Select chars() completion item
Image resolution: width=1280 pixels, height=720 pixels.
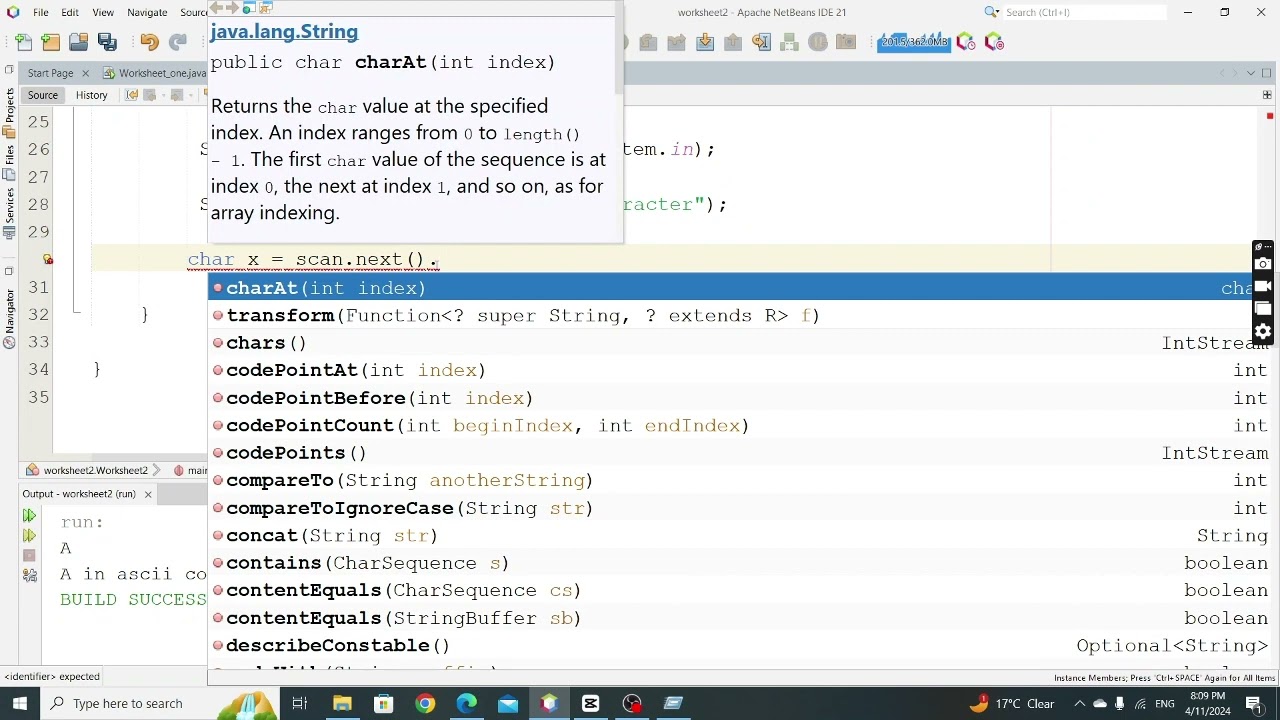tap(740, 343)
